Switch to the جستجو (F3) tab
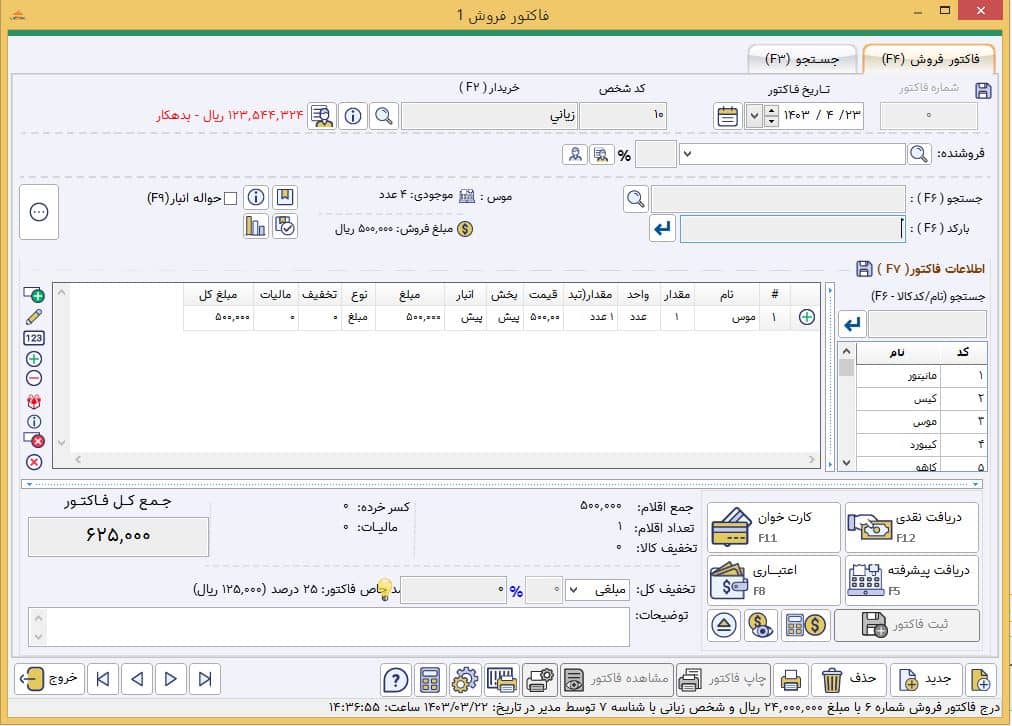The height and width of the screenshot is (726, 1012). coord(802,59)
